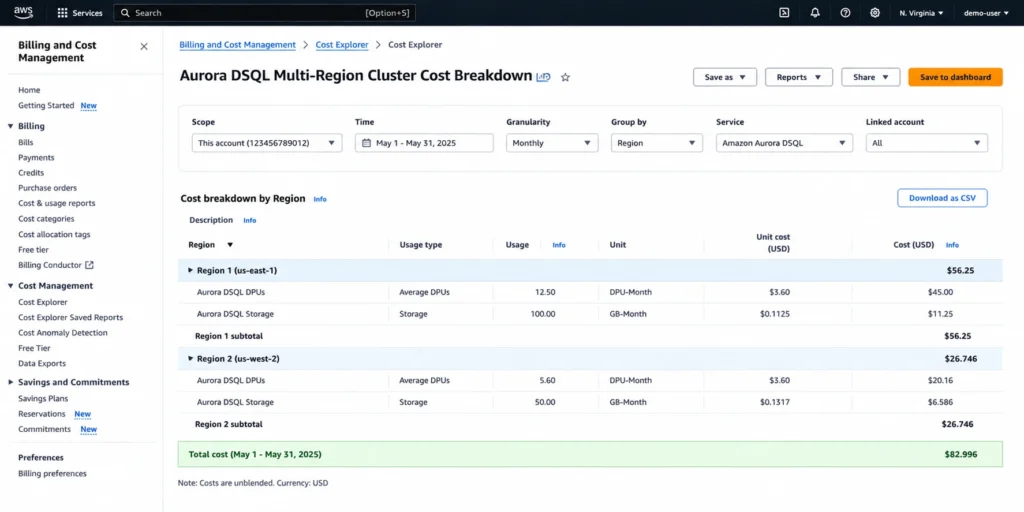The width and height of the screenshot is (1024, 512).
Task: Open the Scope account dropdown
Action: [267, 143]
